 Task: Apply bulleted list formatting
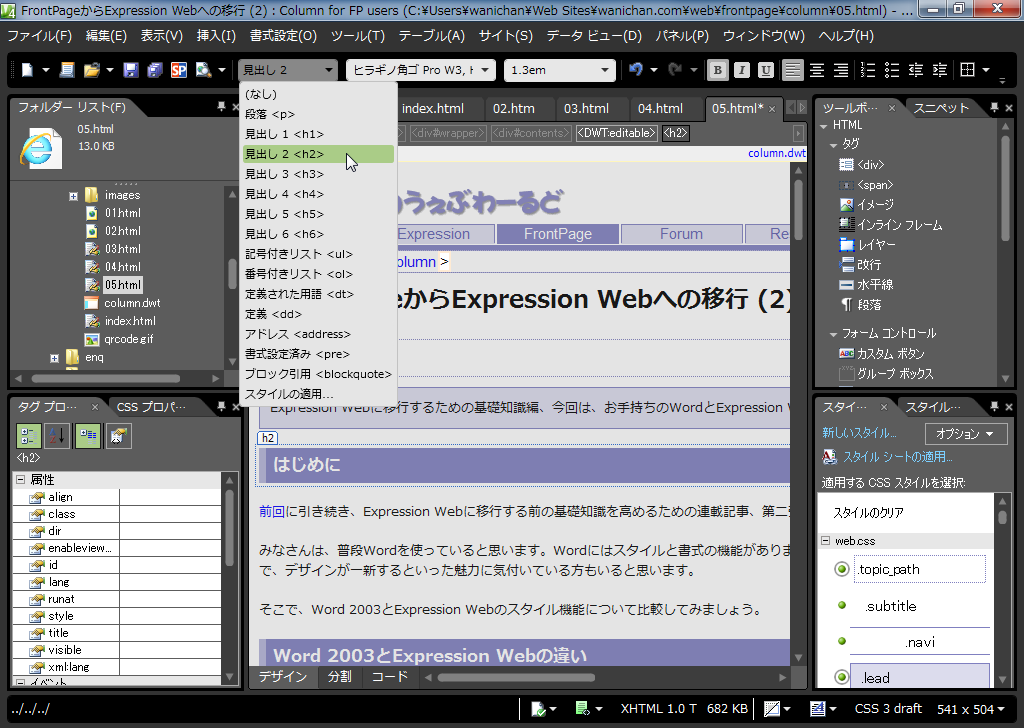(x=892, y=70)
